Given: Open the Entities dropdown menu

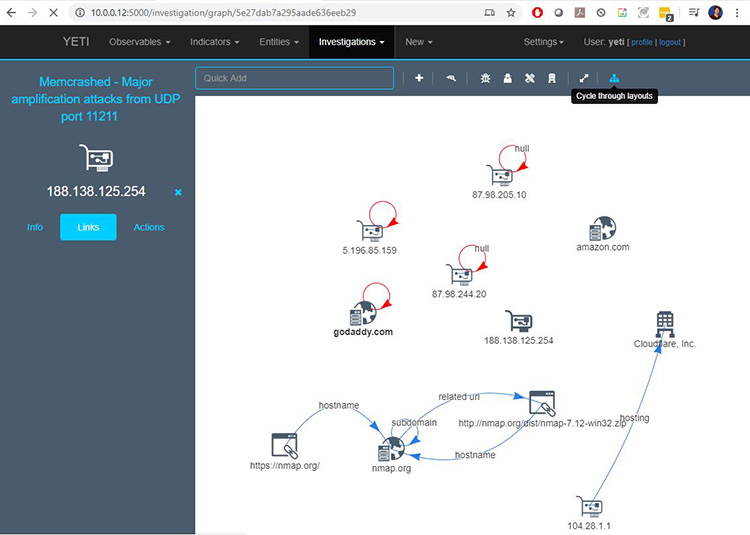Looking at the screenshot, I should click(x=279, y=42).
